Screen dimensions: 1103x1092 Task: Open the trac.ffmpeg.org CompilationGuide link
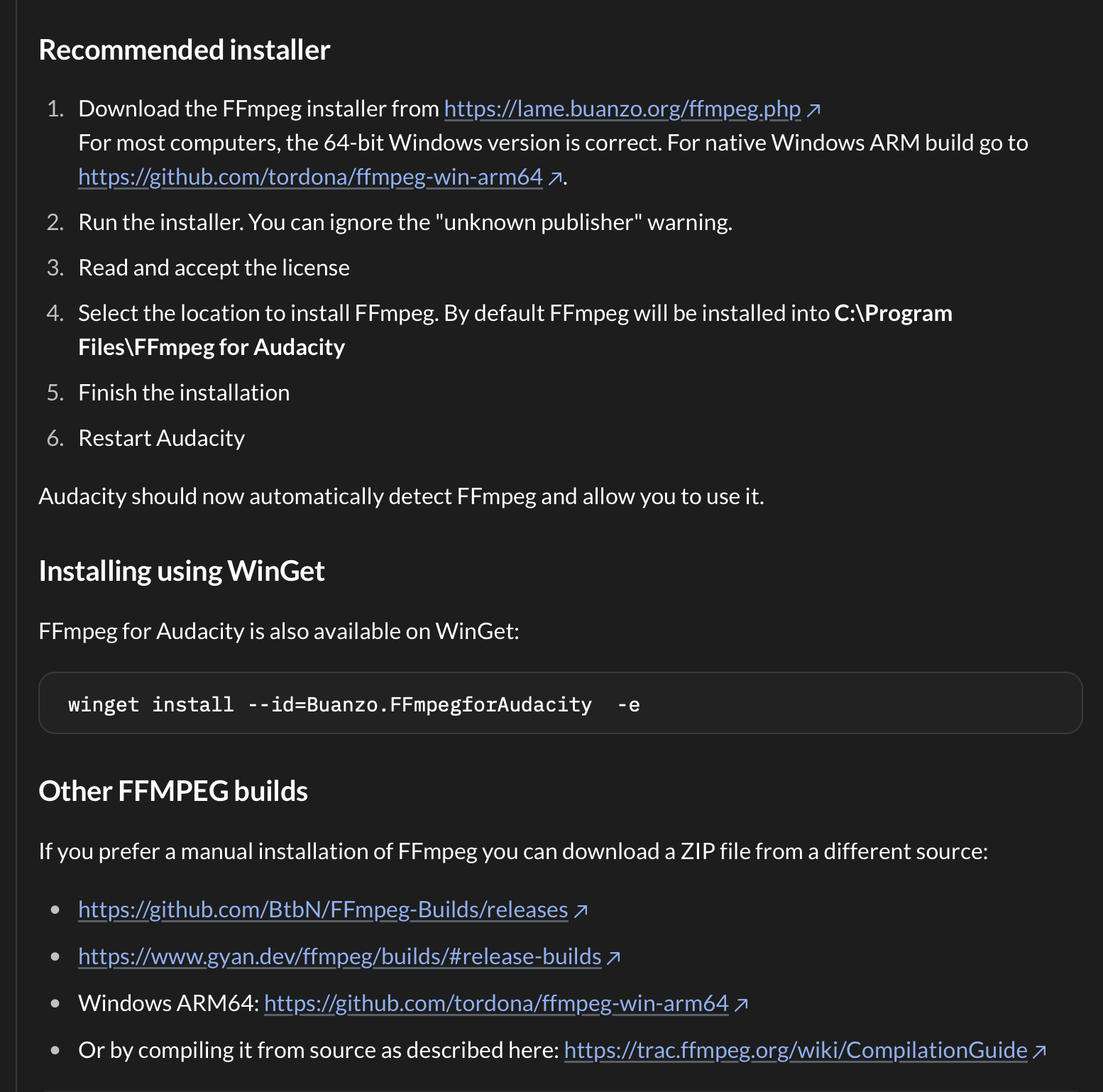pos(795,1050)
